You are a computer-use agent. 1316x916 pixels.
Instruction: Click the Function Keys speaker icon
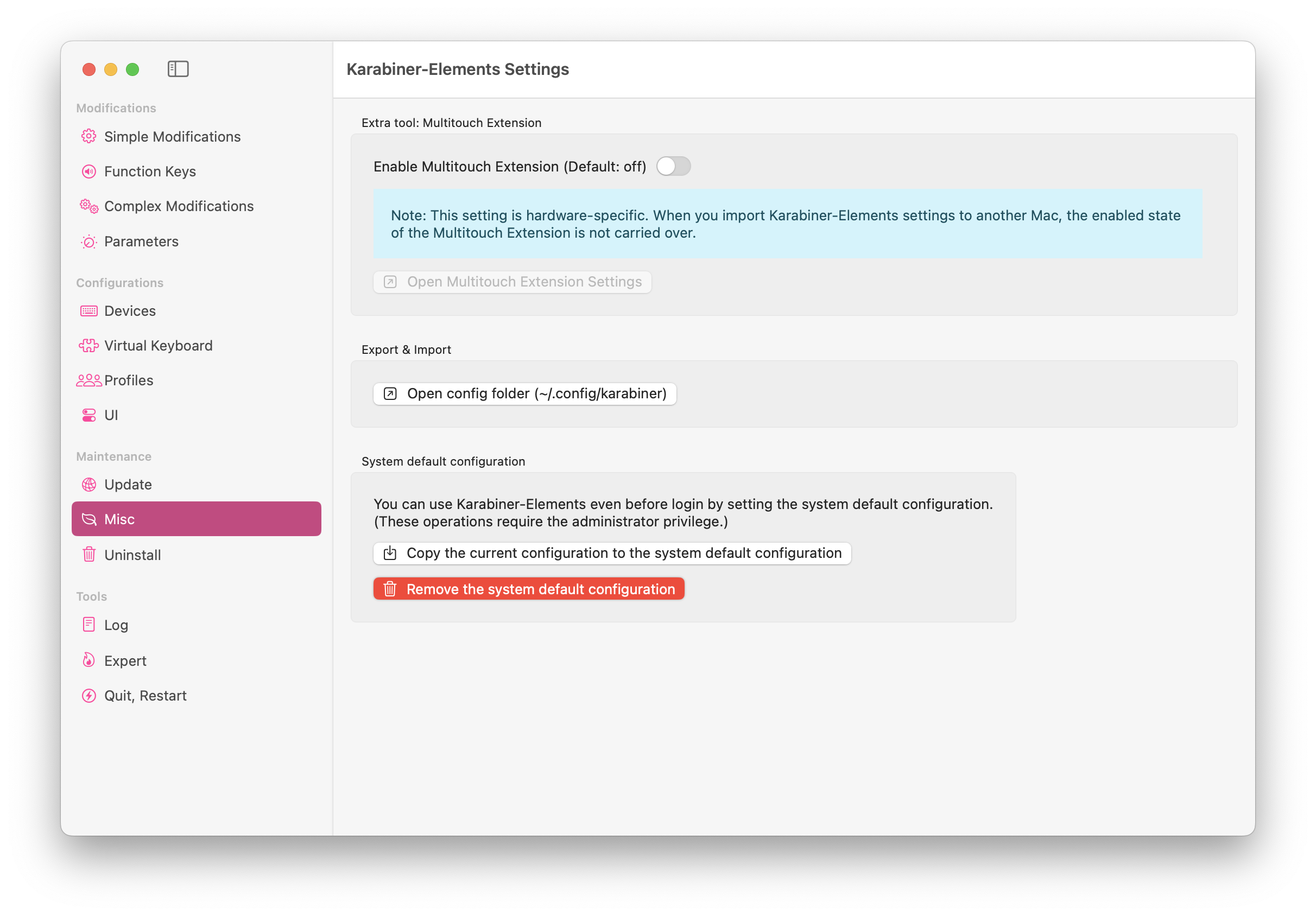click(89, 171)
